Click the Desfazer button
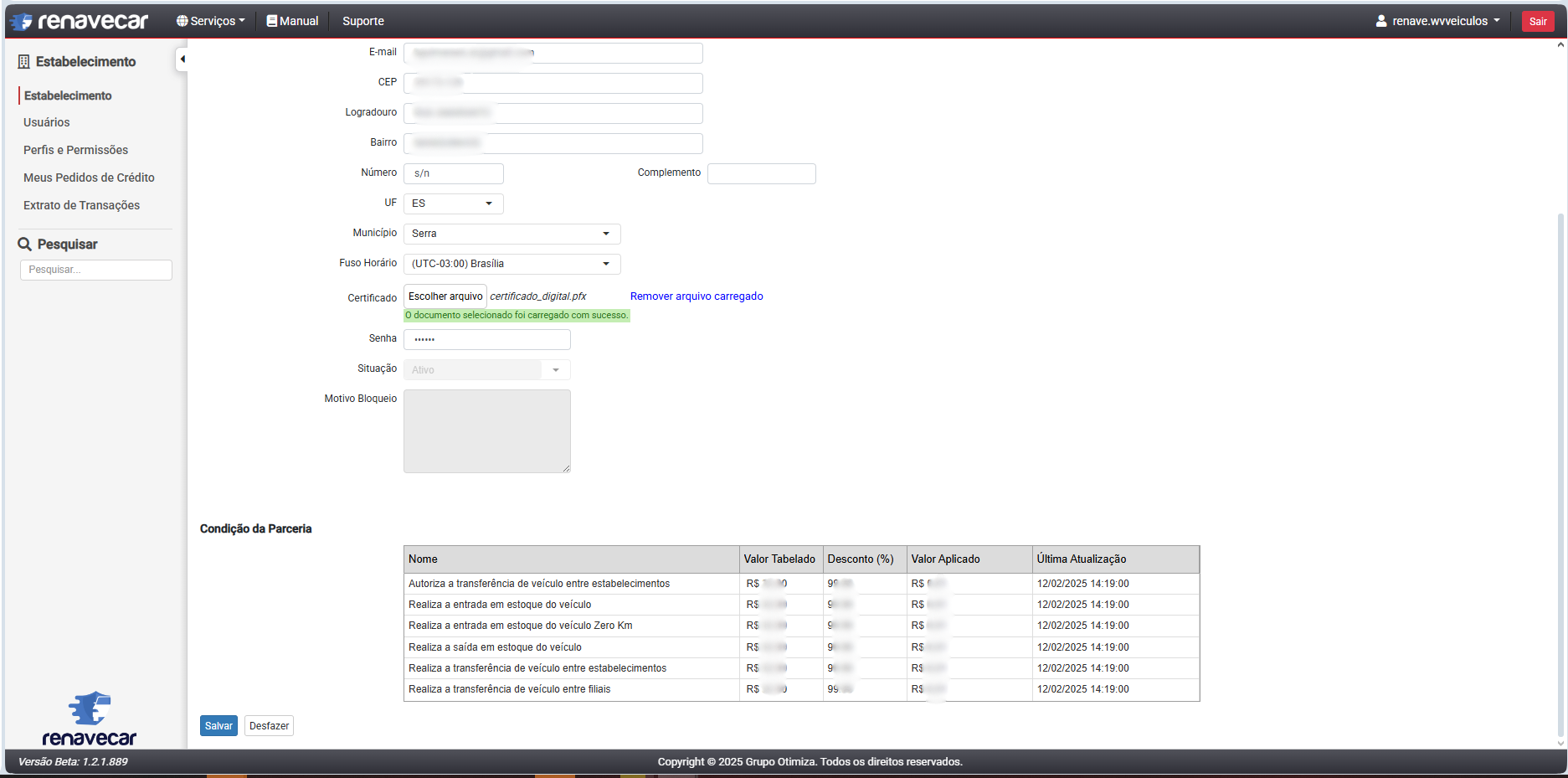 (x=269, y=726)
